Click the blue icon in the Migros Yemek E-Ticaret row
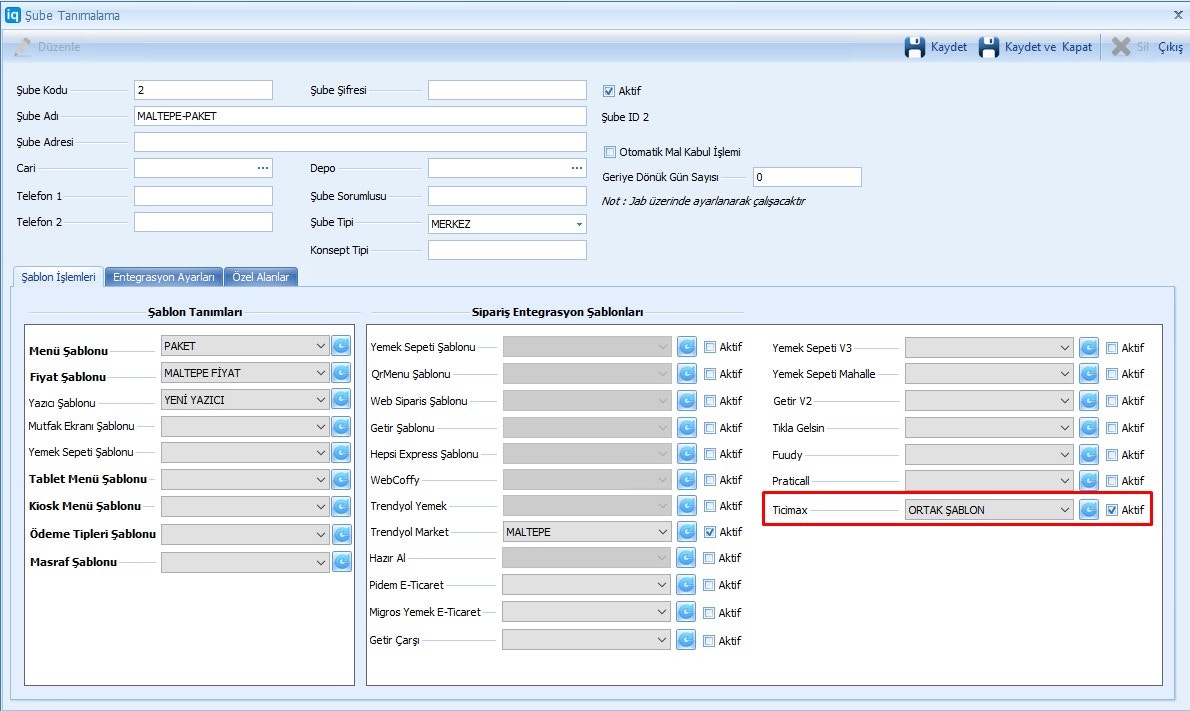Viewport: 1190px width, 711px height. [686, 612]
